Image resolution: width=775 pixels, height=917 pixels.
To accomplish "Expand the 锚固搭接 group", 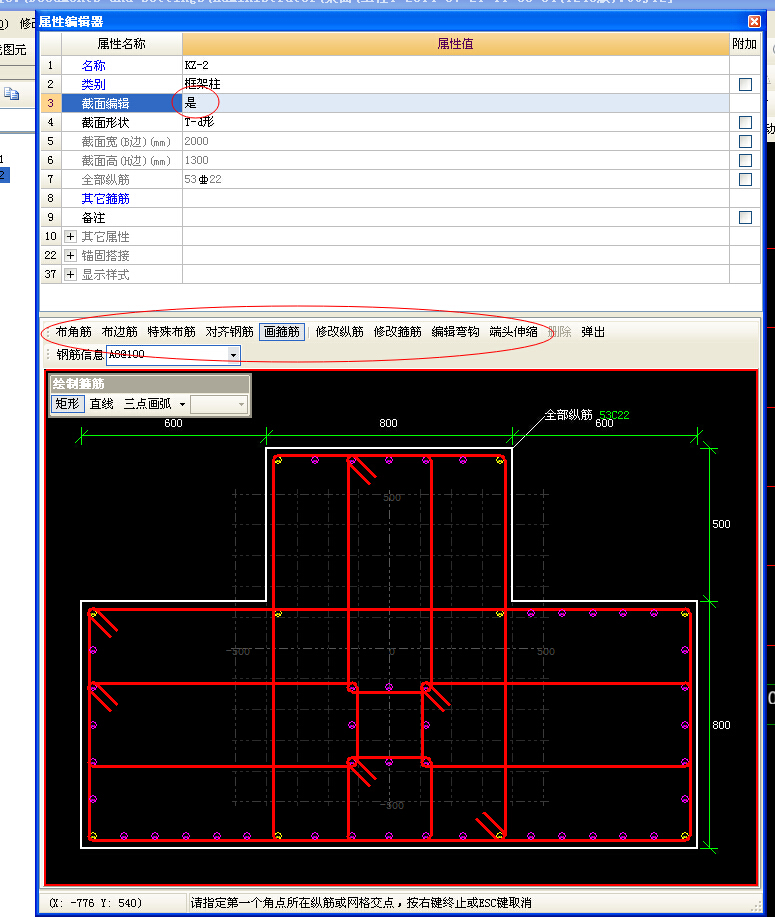I will pos(70,256).
